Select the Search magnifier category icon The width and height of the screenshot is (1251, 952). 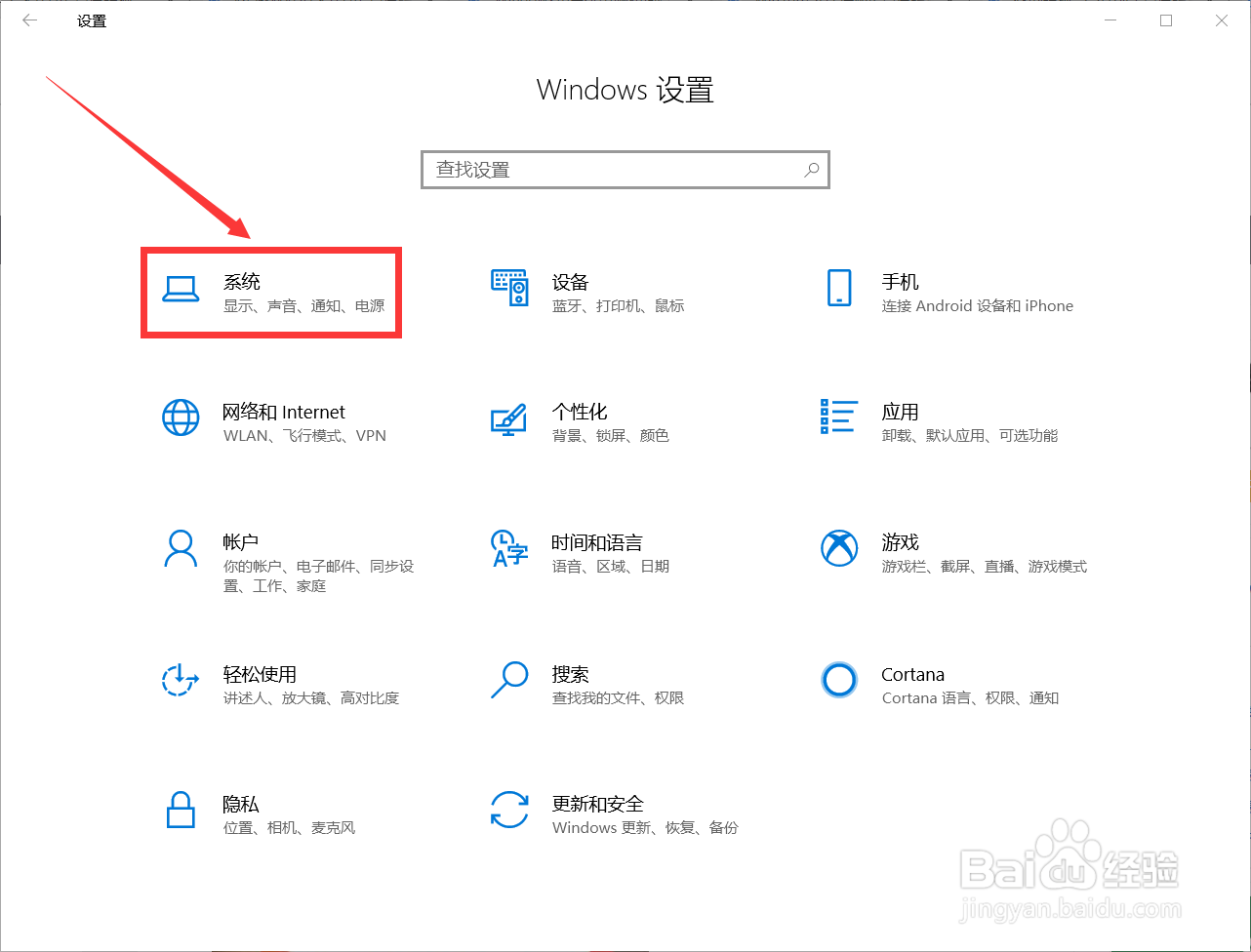tap(509, 680)
